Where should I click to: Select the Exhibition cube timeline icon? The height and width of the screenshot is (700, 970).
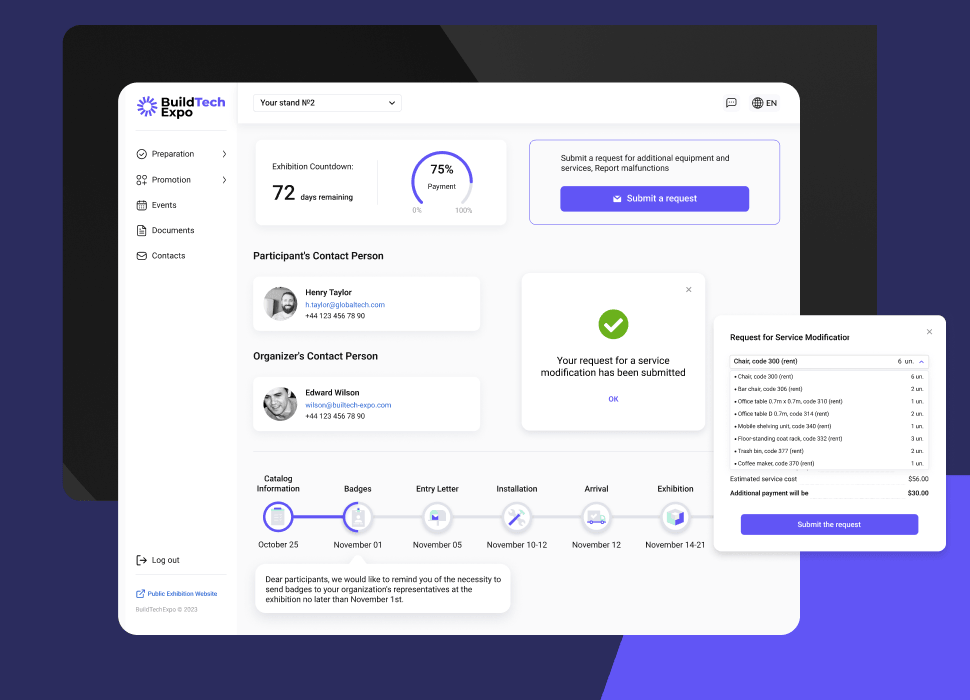(676, 517)
